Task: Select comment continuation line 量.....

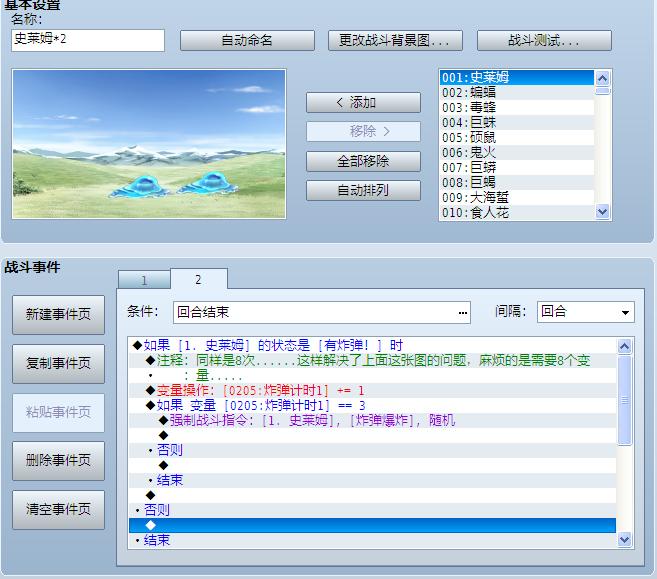Action: (372, 376)
